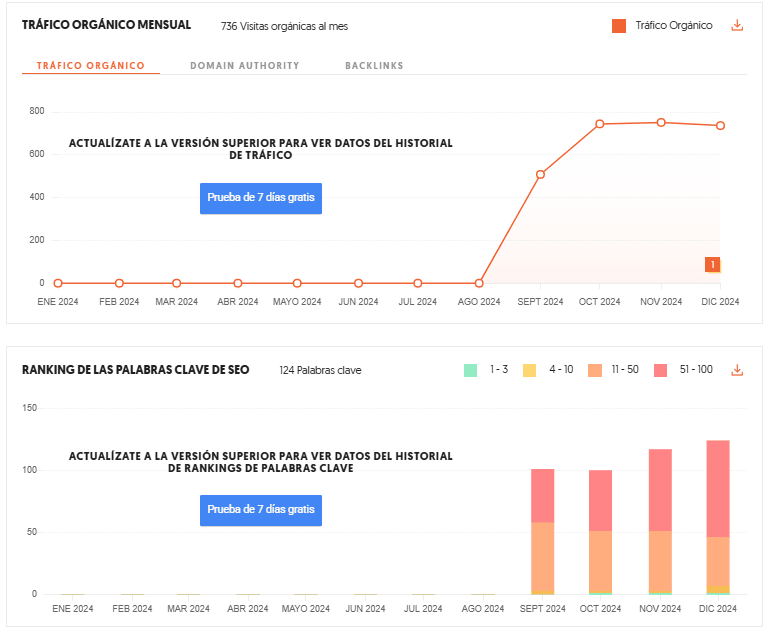Select the FEB 2024 traffic data point
The image size is (763, 628).
[x=119, y=283]
